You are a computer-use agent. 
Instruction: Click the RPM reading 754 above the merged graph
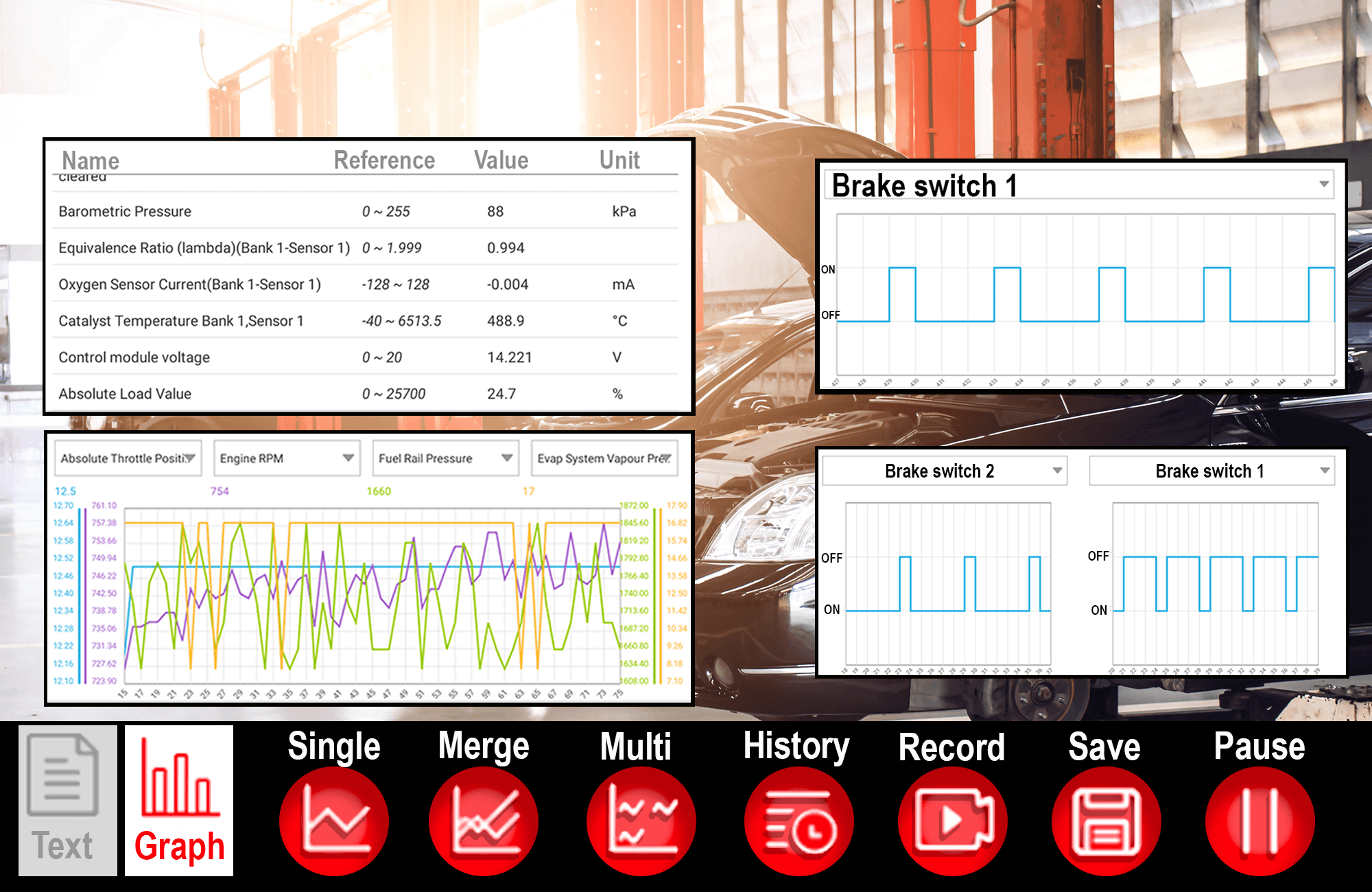click(x=220, y=491)
